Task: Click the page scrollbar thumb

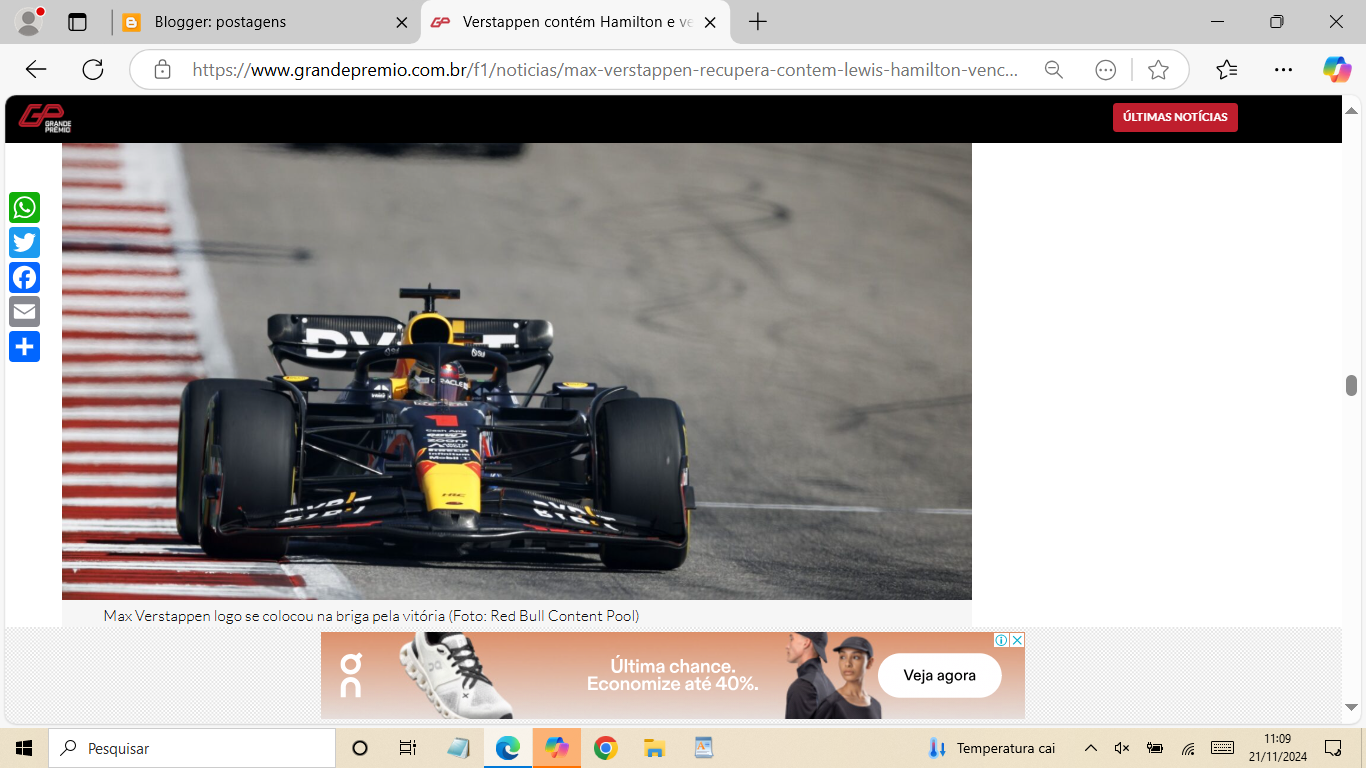Action: (1351, 386)
